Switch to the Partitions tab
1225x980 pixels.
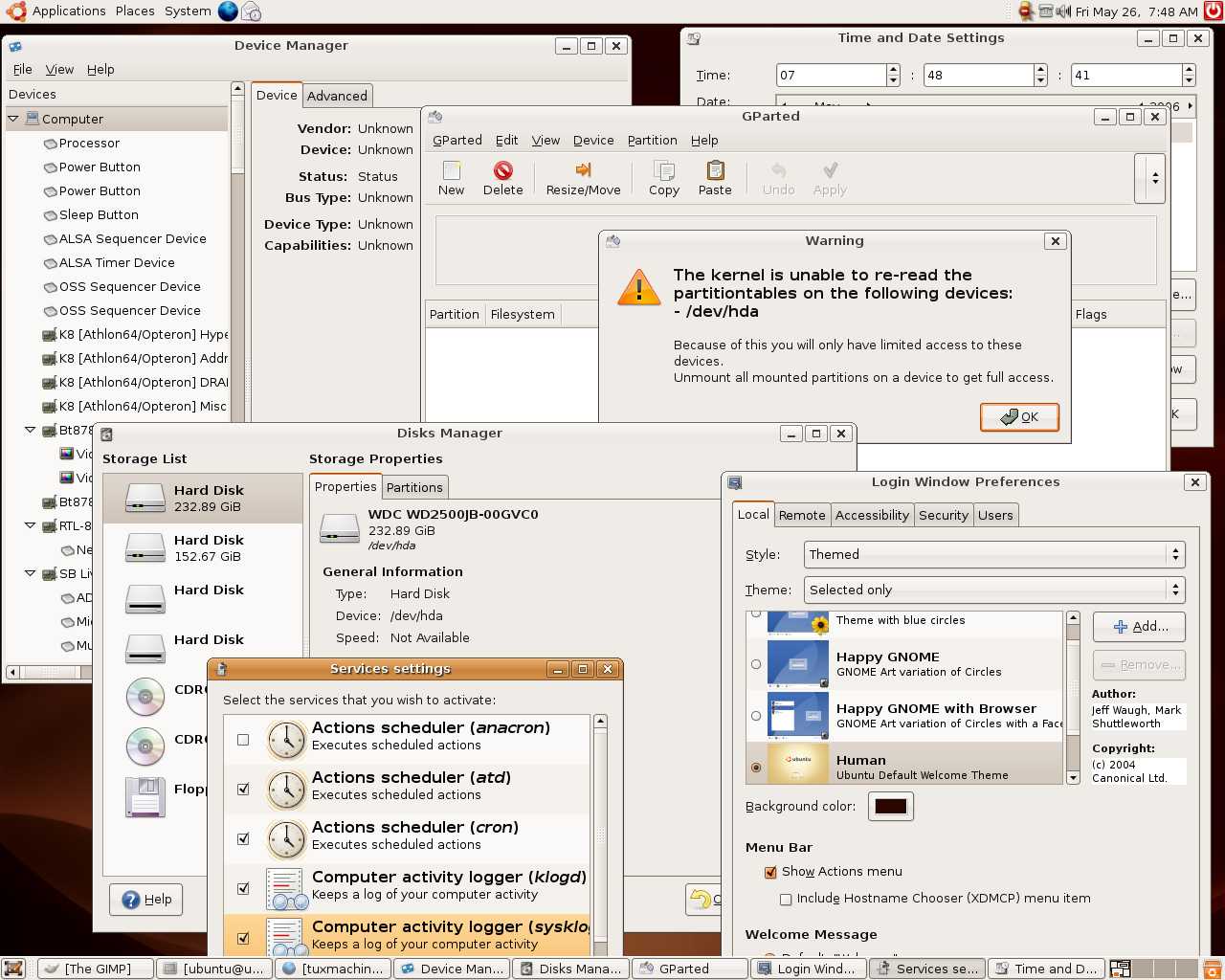414,487
